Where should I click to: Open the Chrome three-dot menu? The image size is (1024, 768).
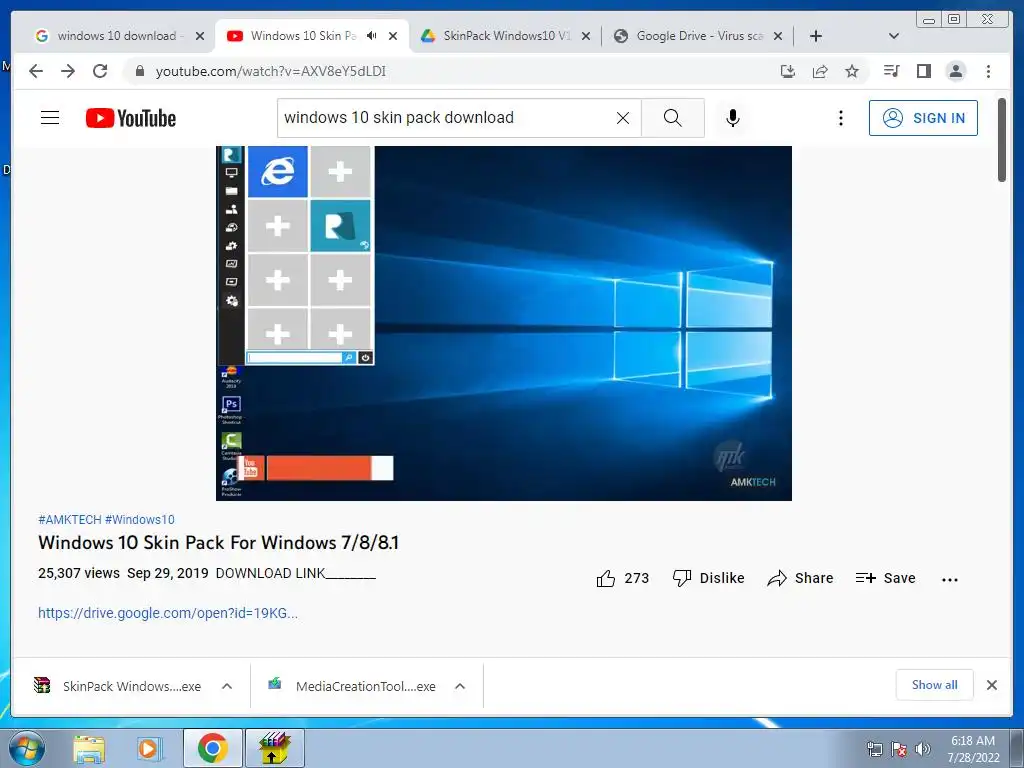988,71
